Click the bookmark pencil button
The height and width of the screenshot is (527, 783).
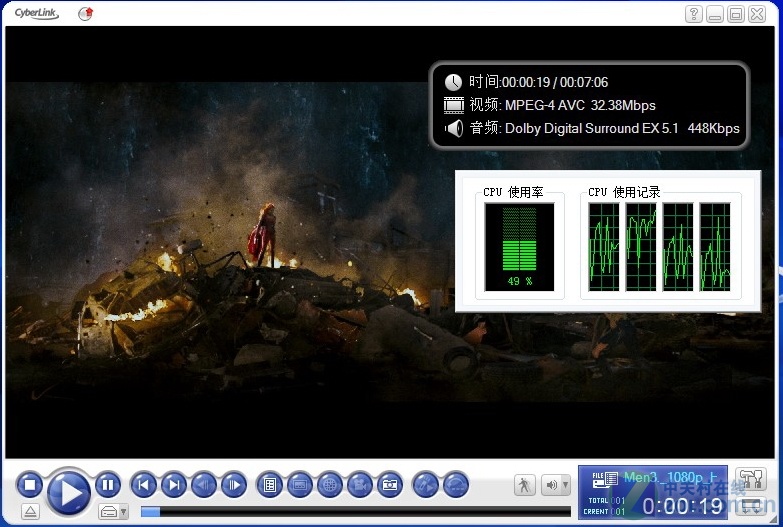click(425, 485)
